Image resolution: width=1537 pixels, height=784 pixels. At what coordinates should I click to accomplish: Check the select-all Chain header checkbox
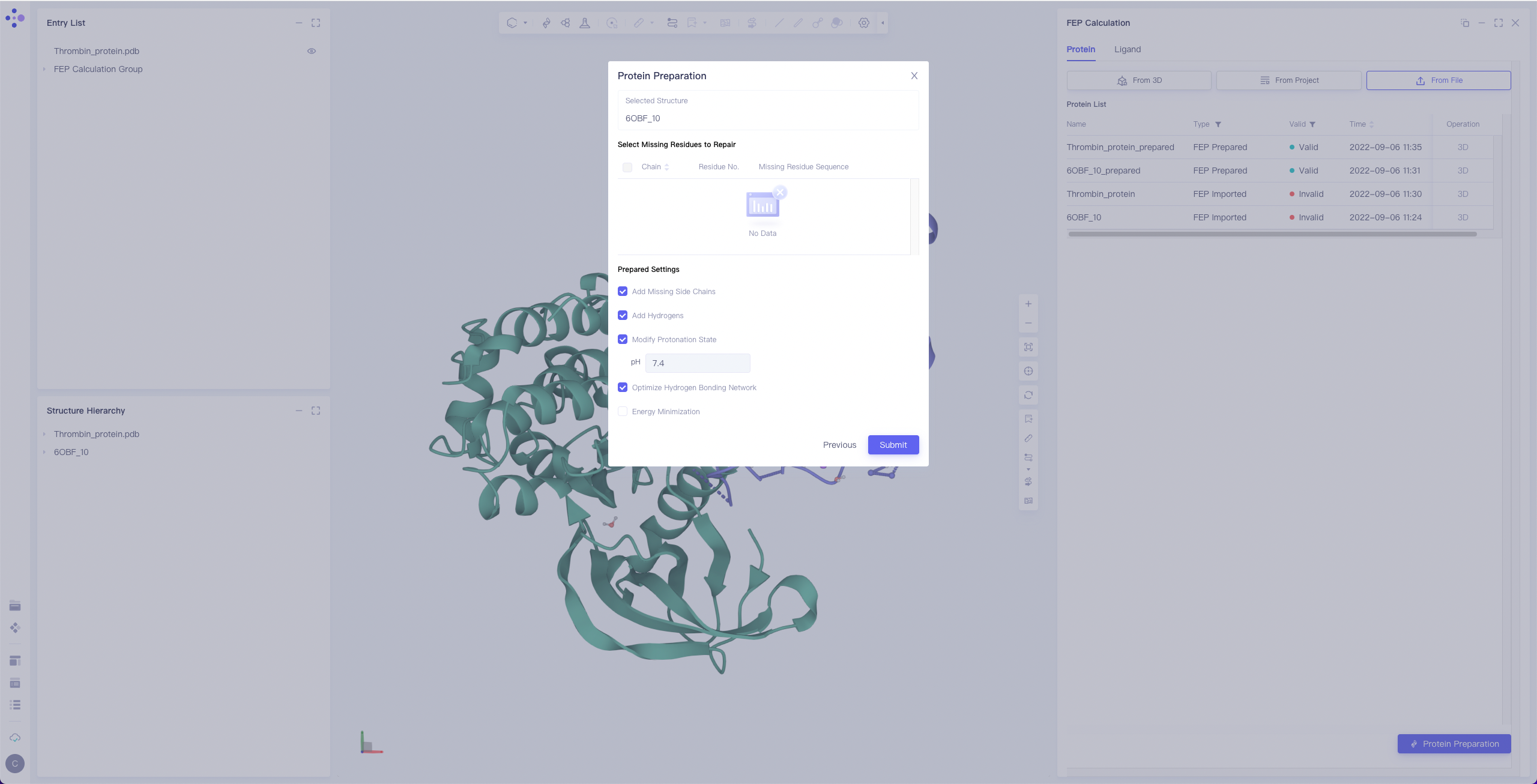(x=627, y=167)
